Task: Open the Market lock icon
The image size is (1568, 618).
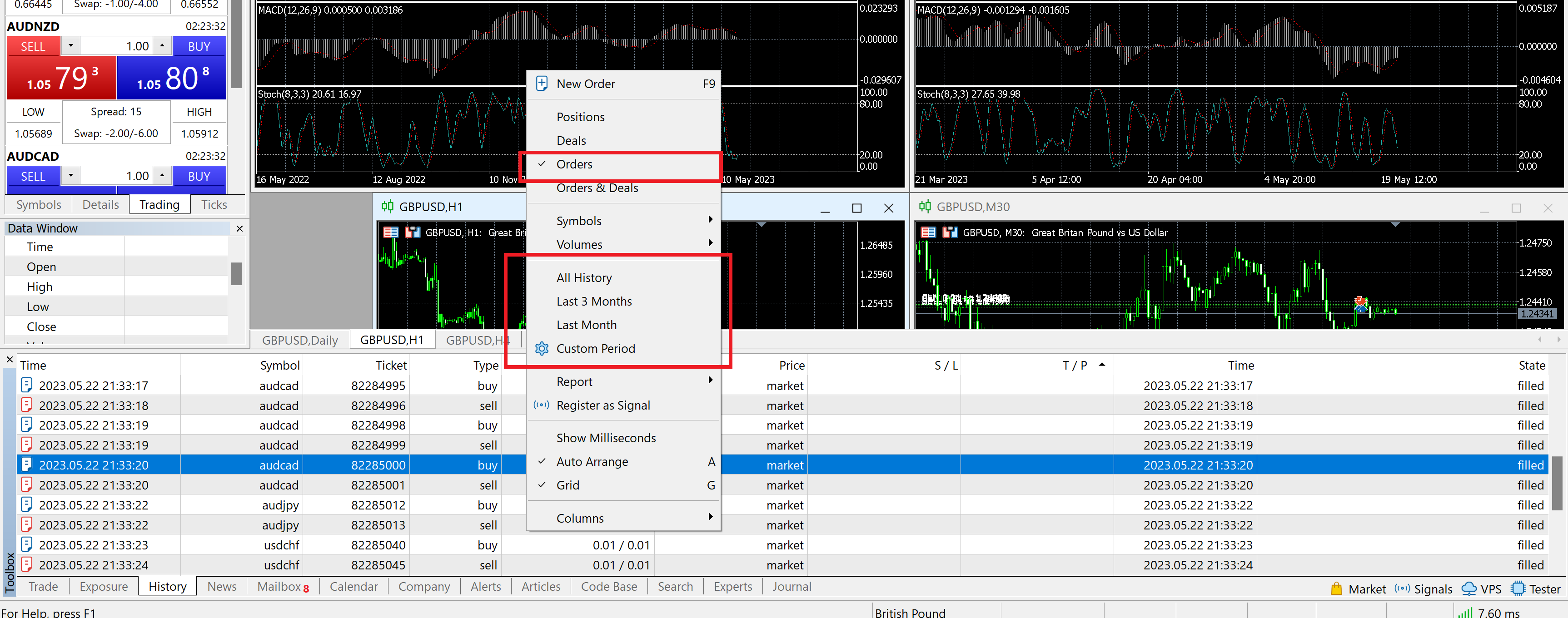Action: point(1336,588)
